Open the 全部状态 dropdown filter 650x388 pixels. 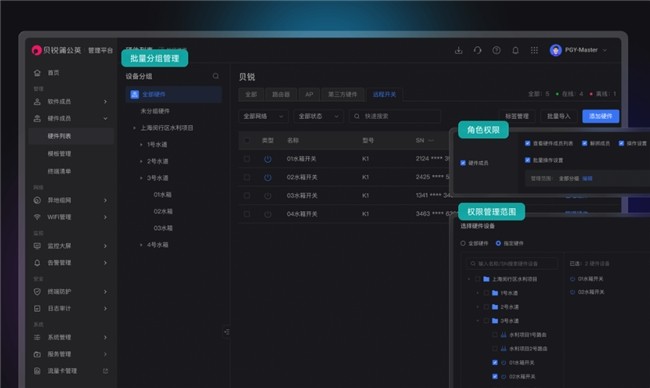tap(318, 116)
